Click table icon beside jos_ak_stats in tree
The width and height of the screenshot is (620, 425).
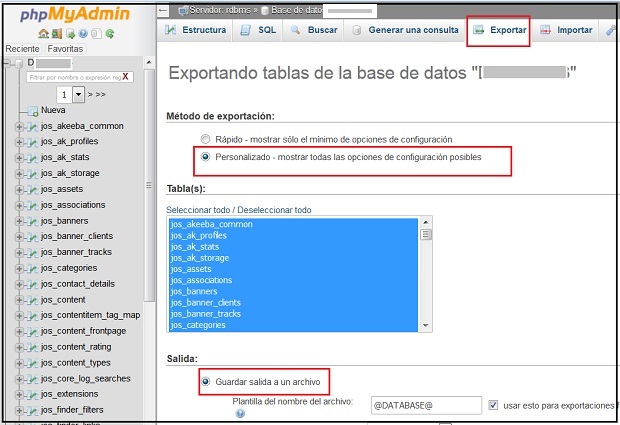click(32, 158)
